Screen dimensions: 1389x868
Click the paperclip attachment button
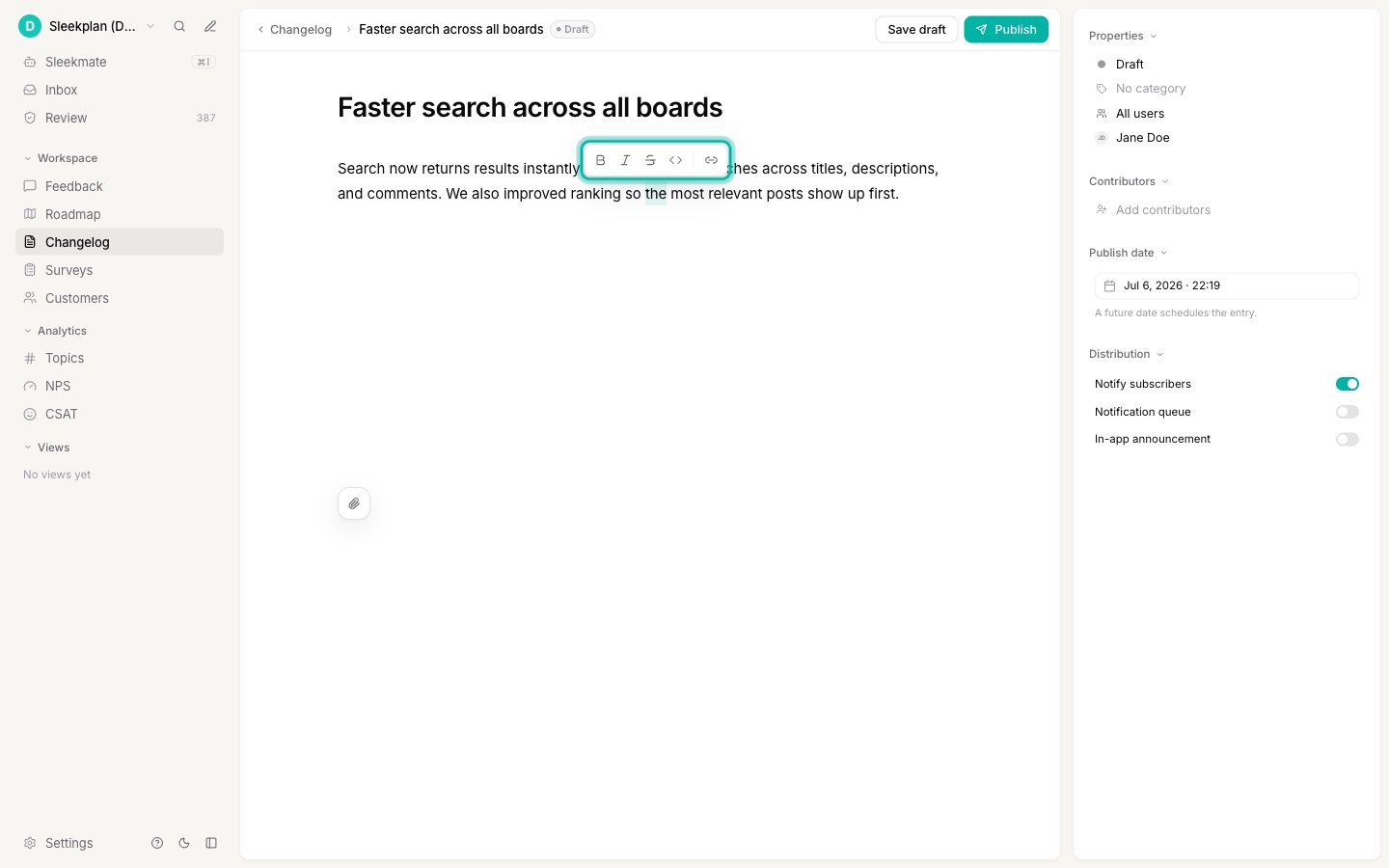(x=354, y=503)
